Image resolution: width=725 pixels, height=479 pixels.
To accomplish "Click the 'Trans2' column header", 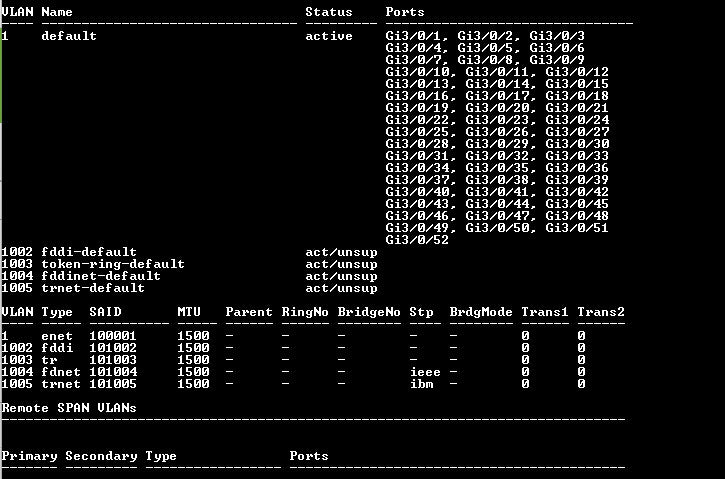I will [x=601, y=312].
